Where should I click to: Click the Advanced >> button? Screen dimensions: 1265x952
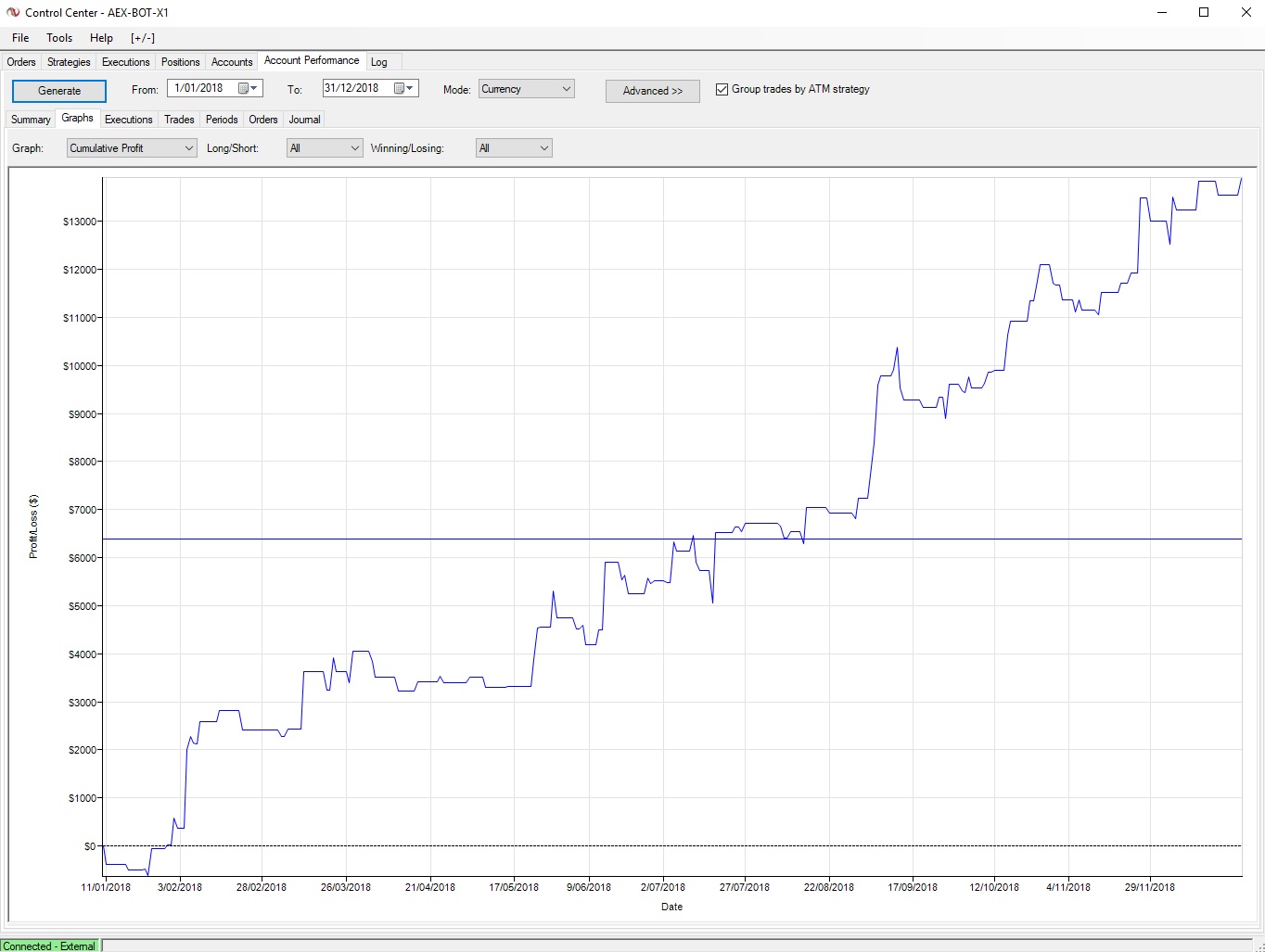(x=653, y=91)
